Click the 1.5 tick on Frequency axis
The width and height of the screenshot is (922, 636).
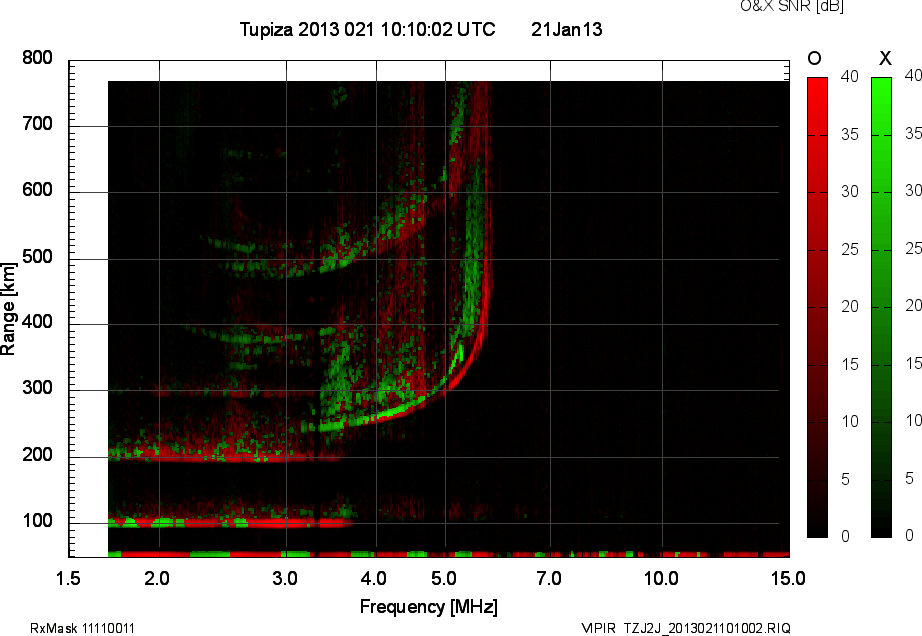[68, 578]
